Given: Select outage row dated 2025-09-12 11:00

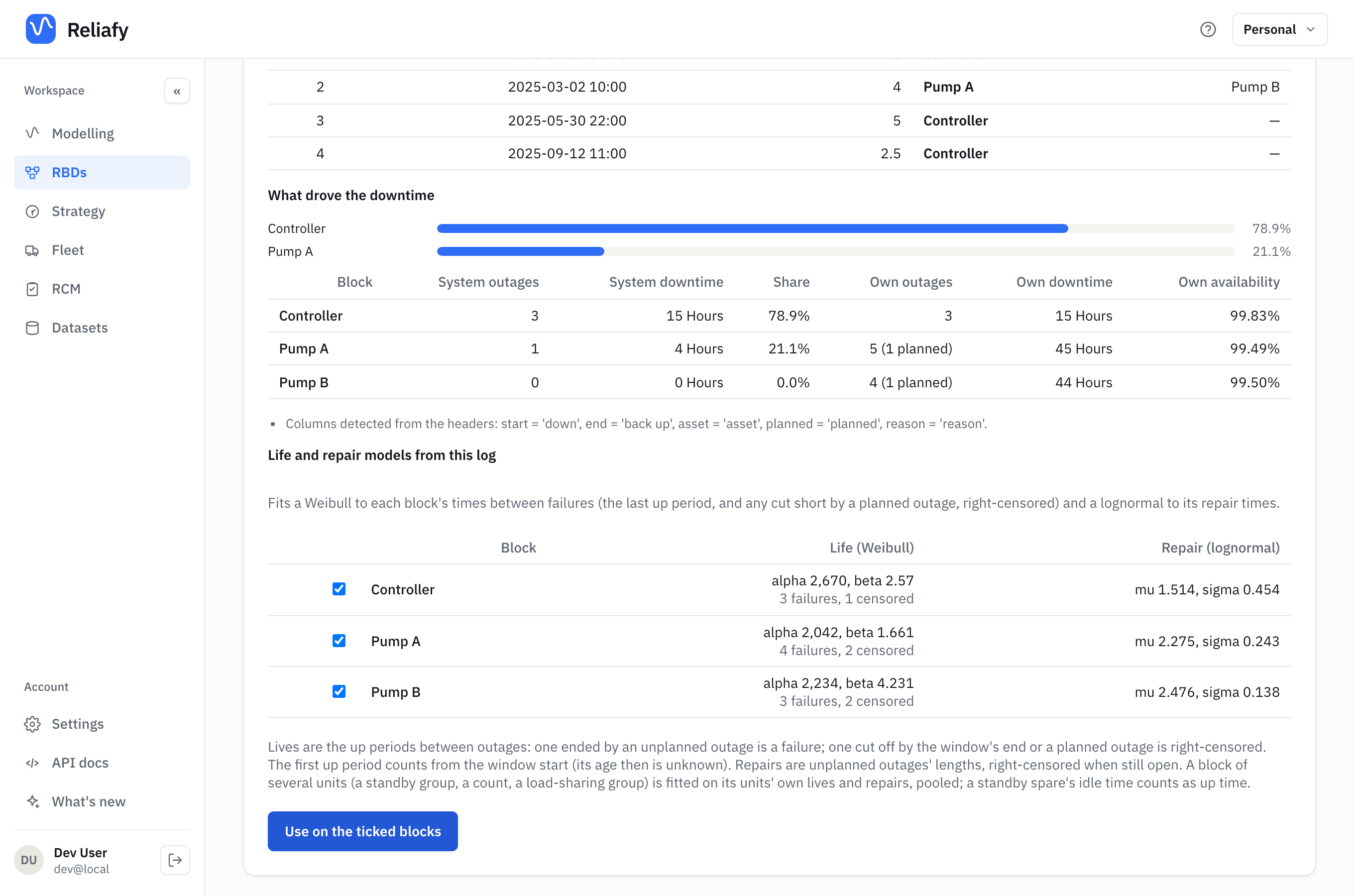Looking at the screenshot, I should [779, 153].
